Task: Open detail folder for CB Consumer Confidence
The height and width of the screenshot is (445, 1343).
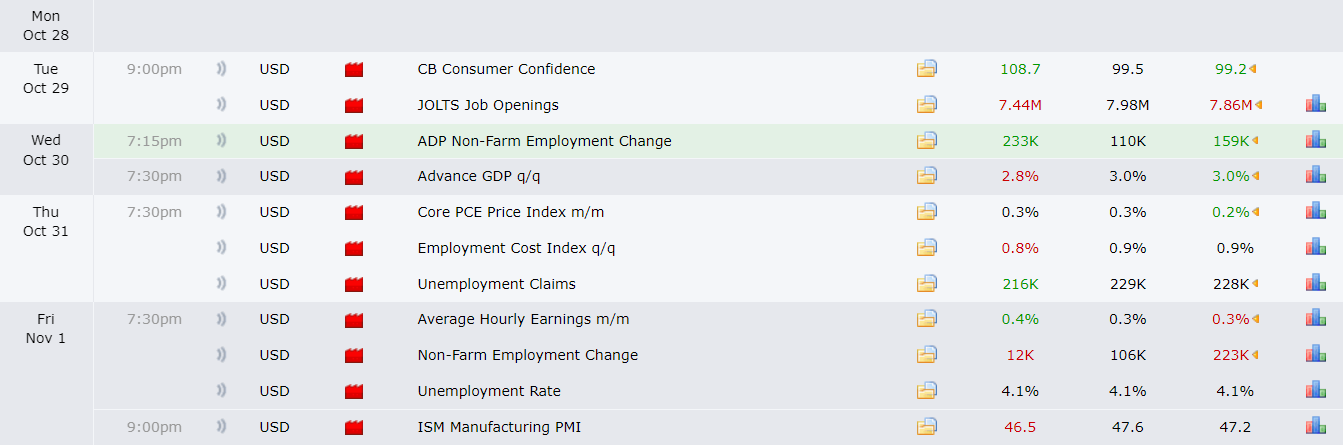Action: click(x=927, y=69)
